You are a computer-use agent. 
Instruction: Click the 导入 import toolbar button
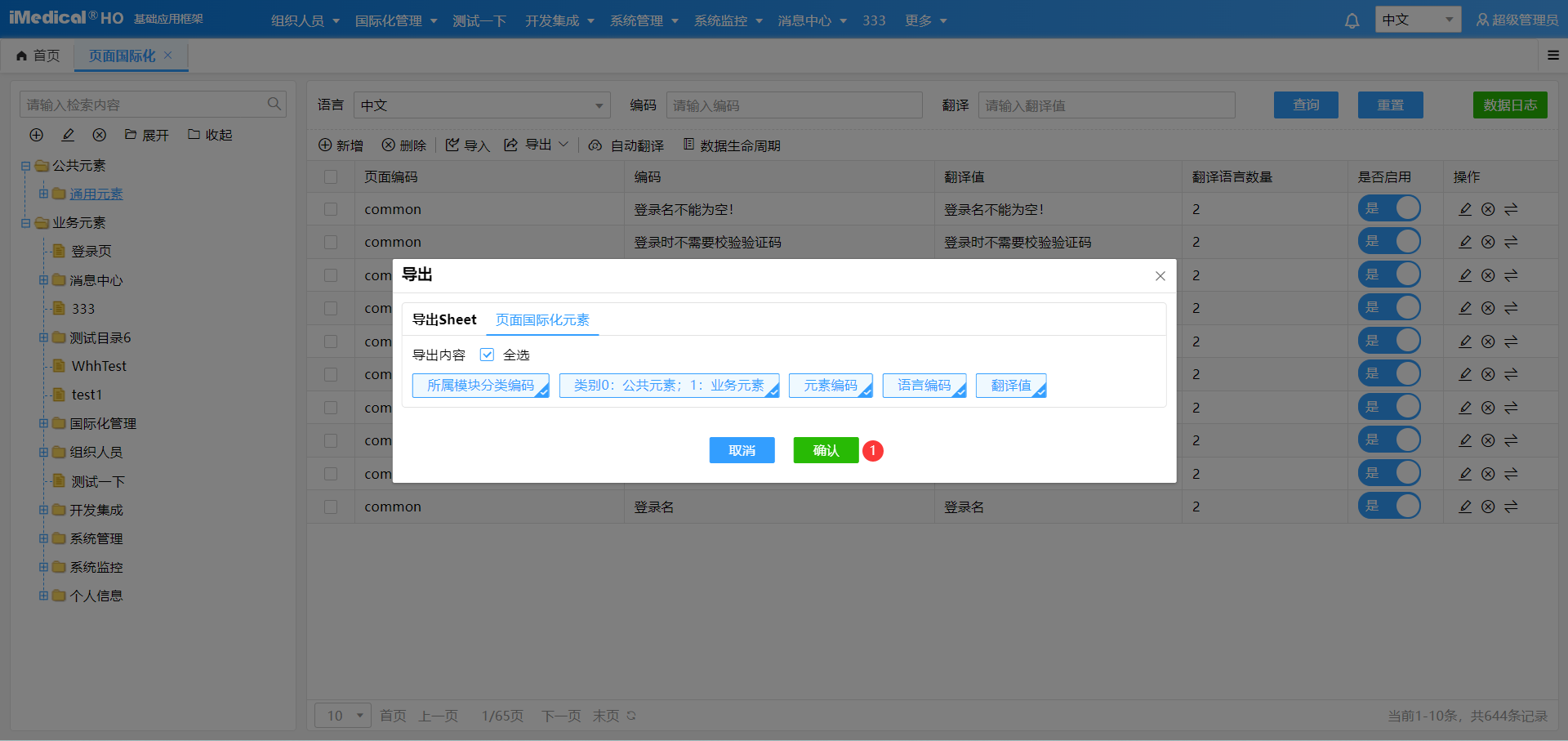point(468,145)
